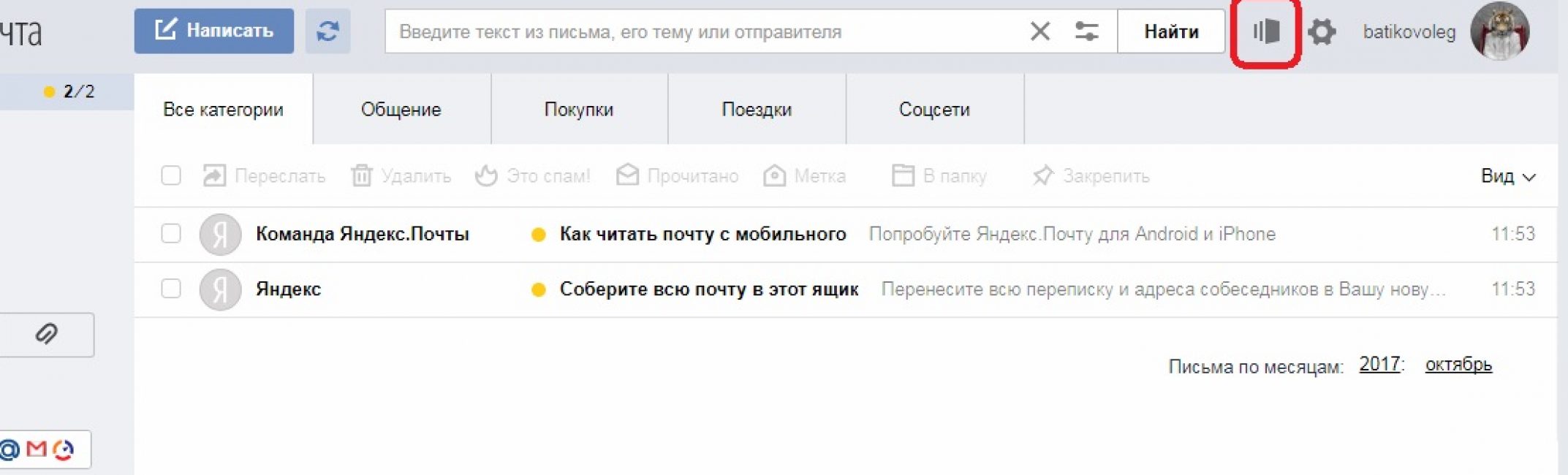The image size is (1568, 475).
Task: Click preview text Попробуйте Яндекс.Почту для Android
Action: click(1072, 234)
